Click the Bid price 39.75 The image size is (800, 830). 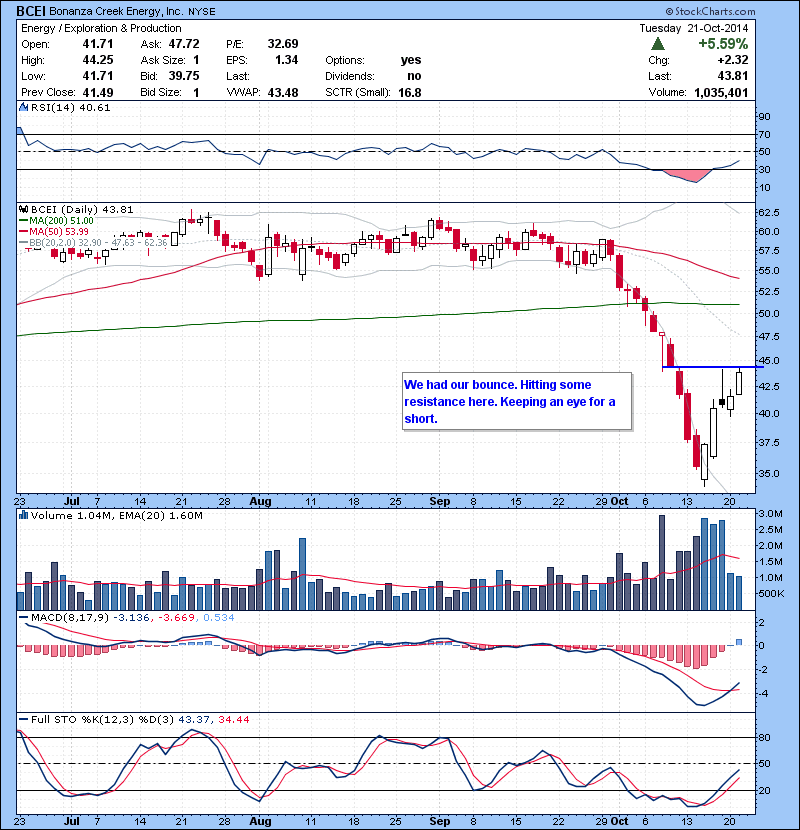(x=184, y=76)
